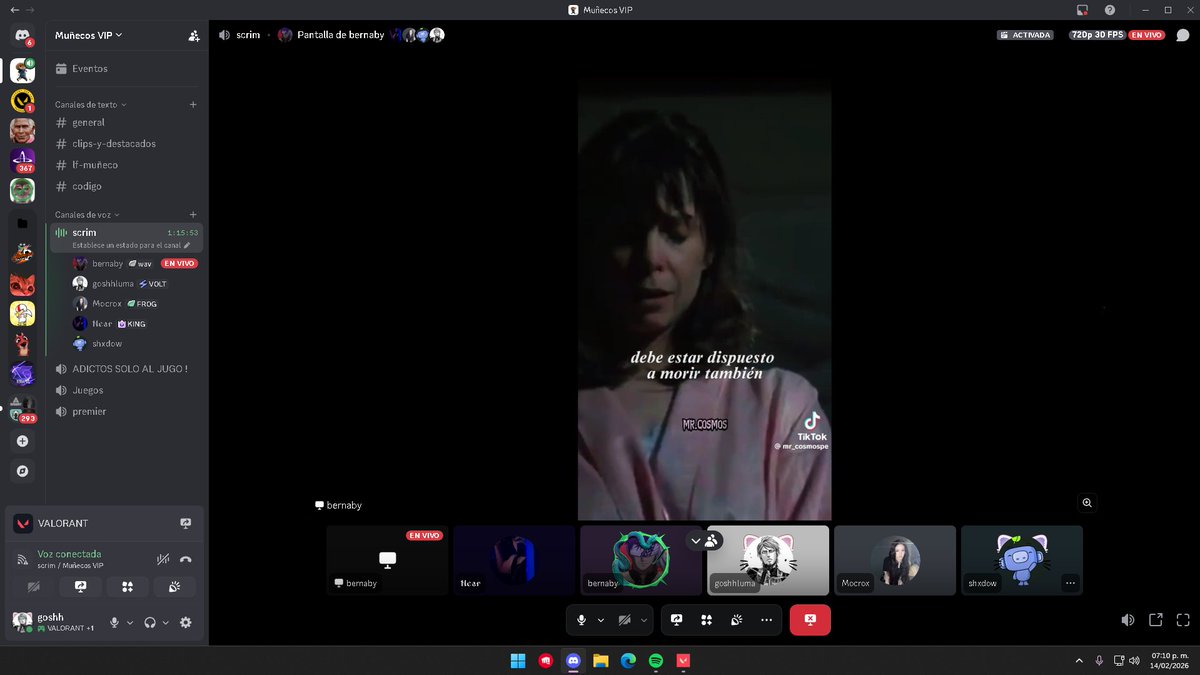Screen dimensions: 1200x675
Task: Create text channel with plus next to Canales de texto
Action: pos(193,104)
